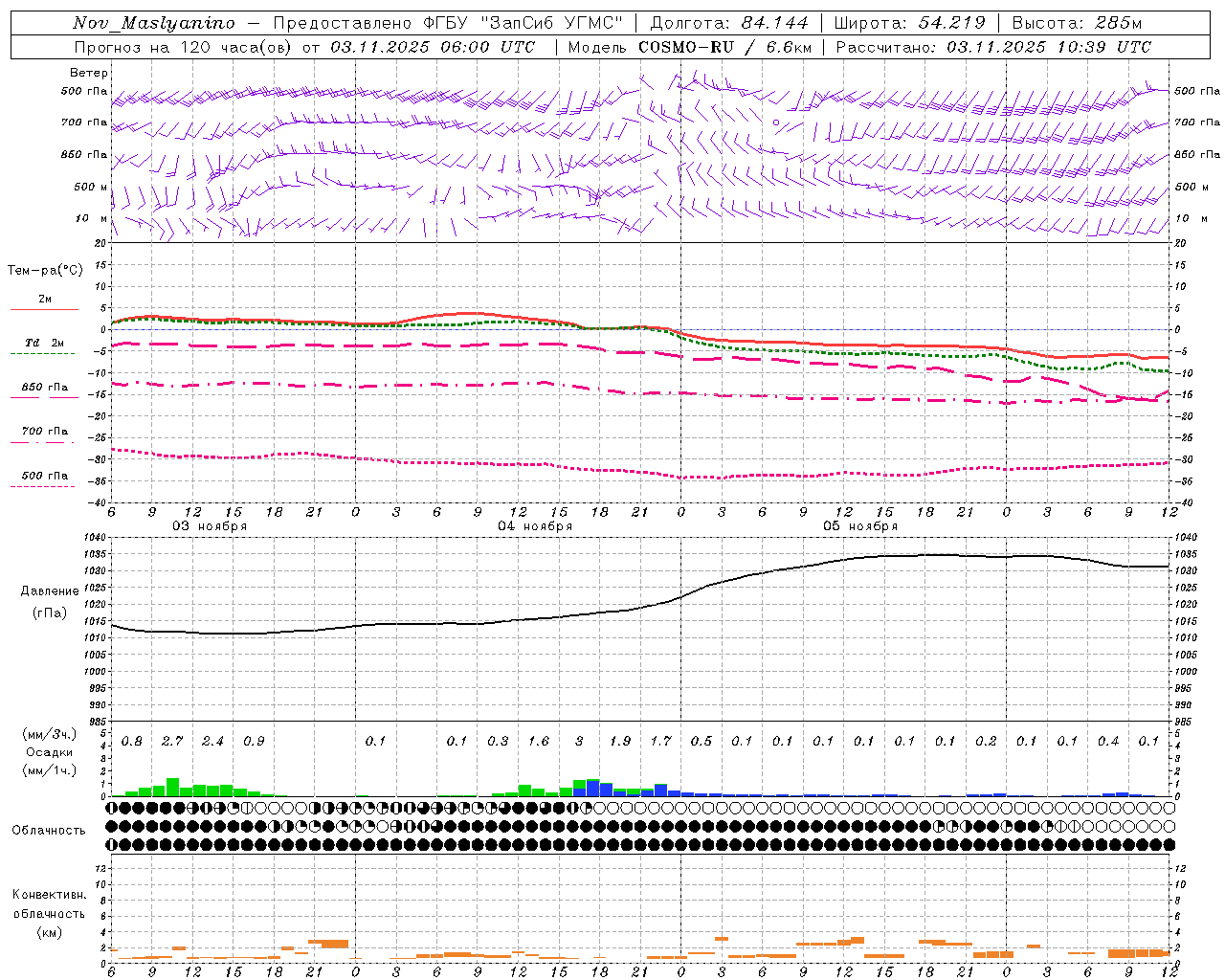Click the 'Конвективн.' convective cloud label
This screenshot has height=980, width=1225.
49,895
